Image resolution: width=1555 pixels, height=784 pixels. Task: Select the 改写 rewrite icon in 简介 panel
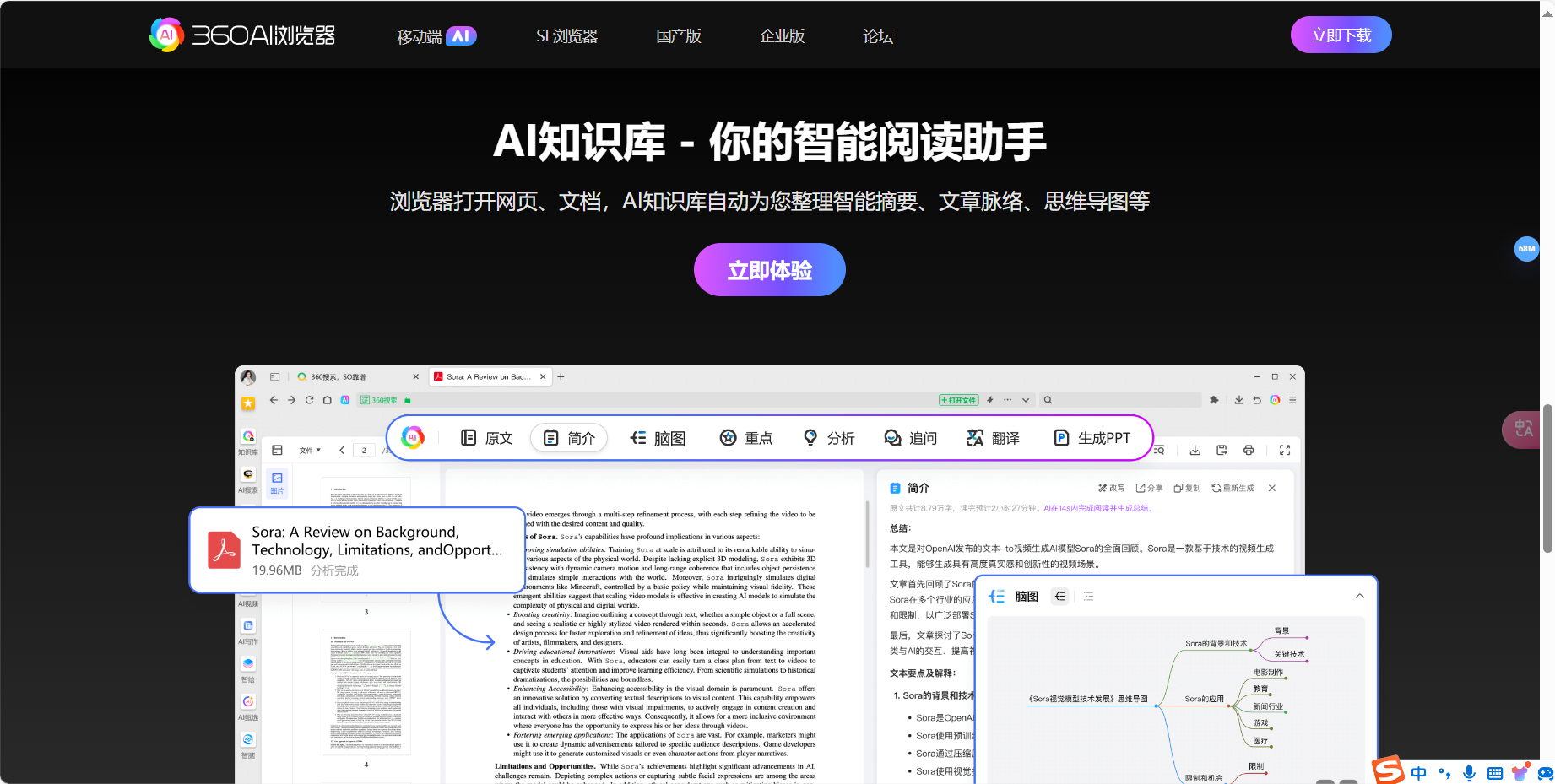tap(1103, 488)
